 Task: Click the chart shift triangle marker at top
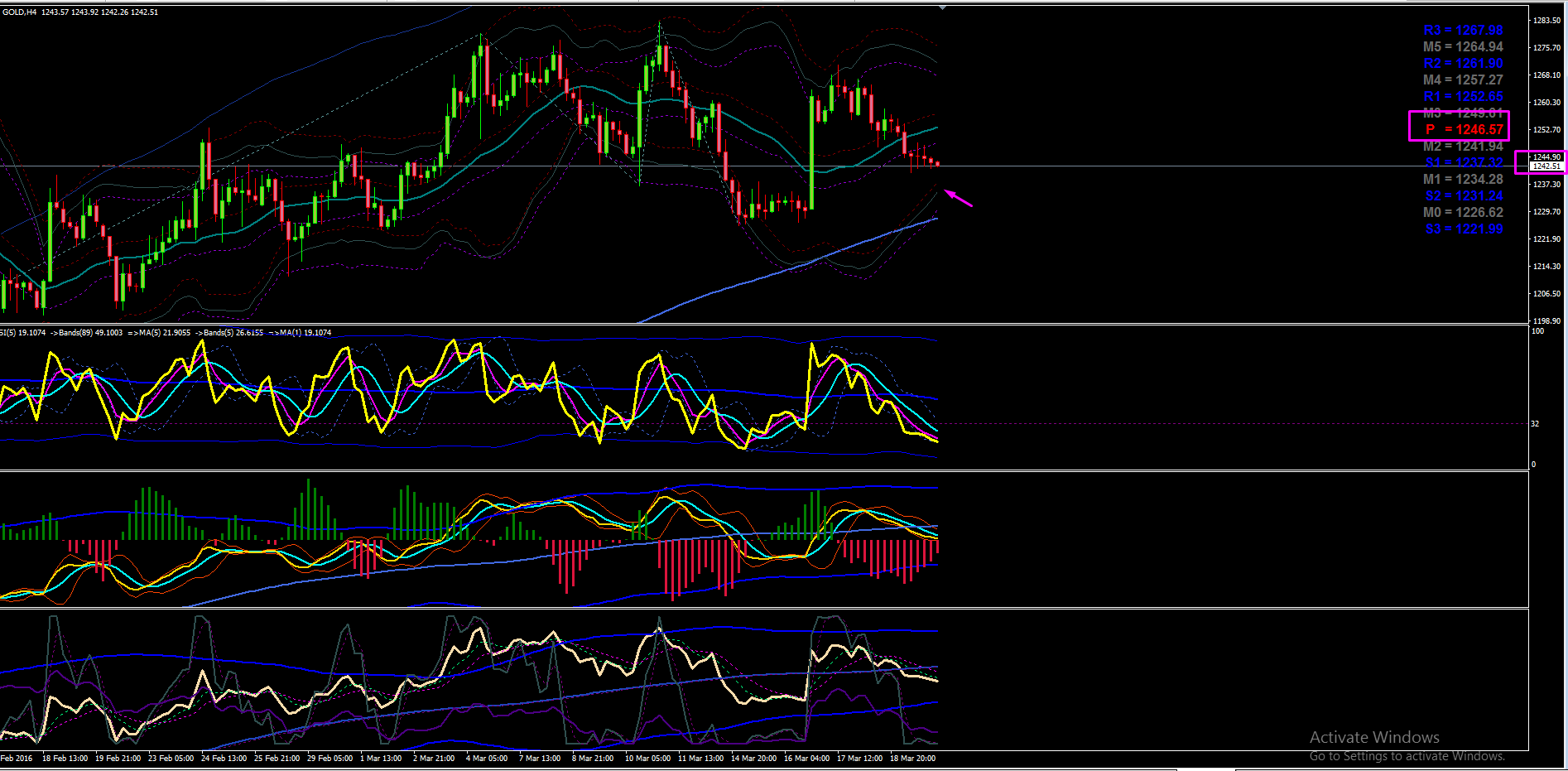[x=942, y=7]
